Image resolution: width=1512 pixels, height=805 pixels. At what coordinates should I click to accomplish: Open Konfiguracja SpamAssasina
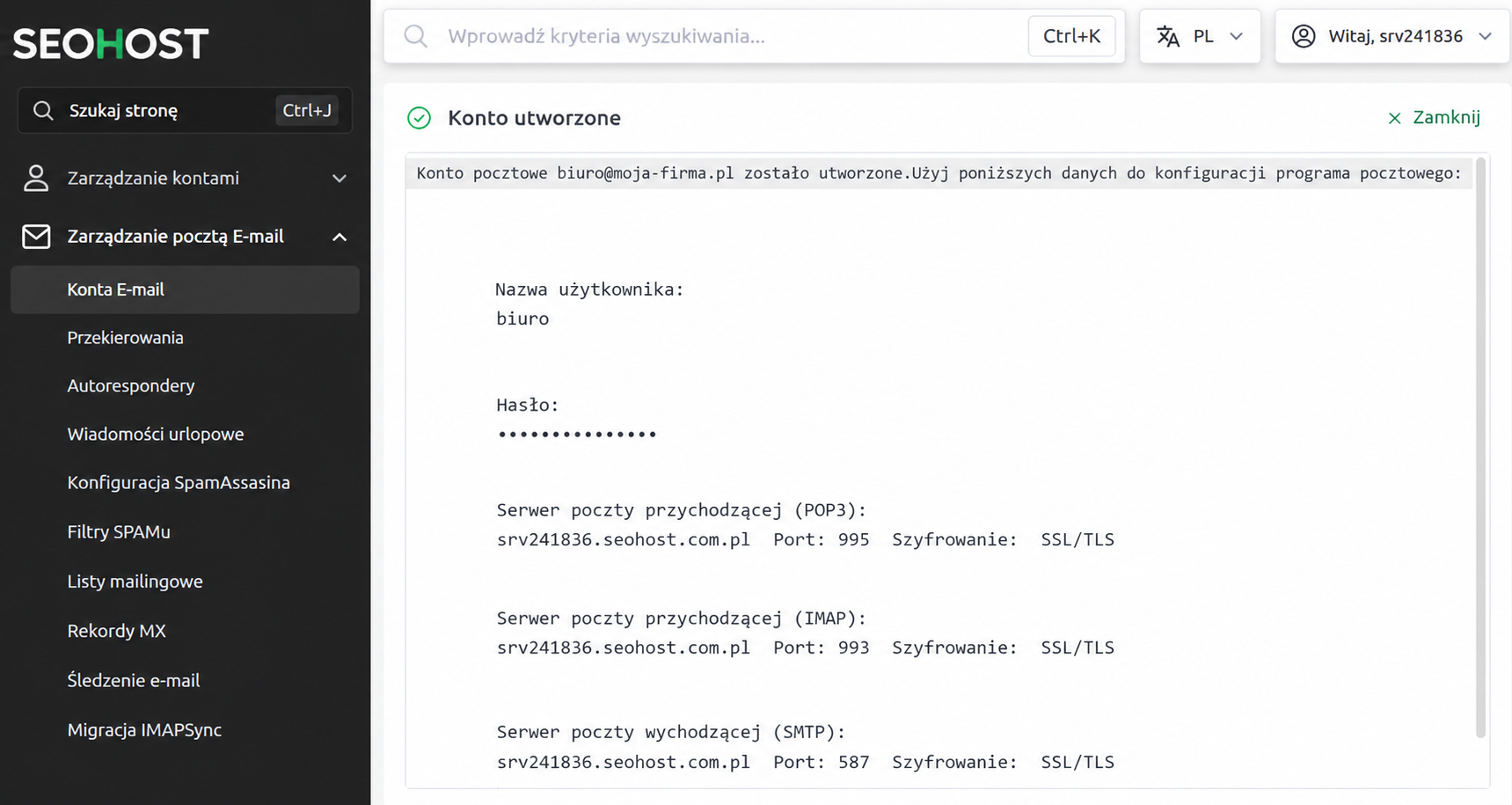tap(179, 483)
